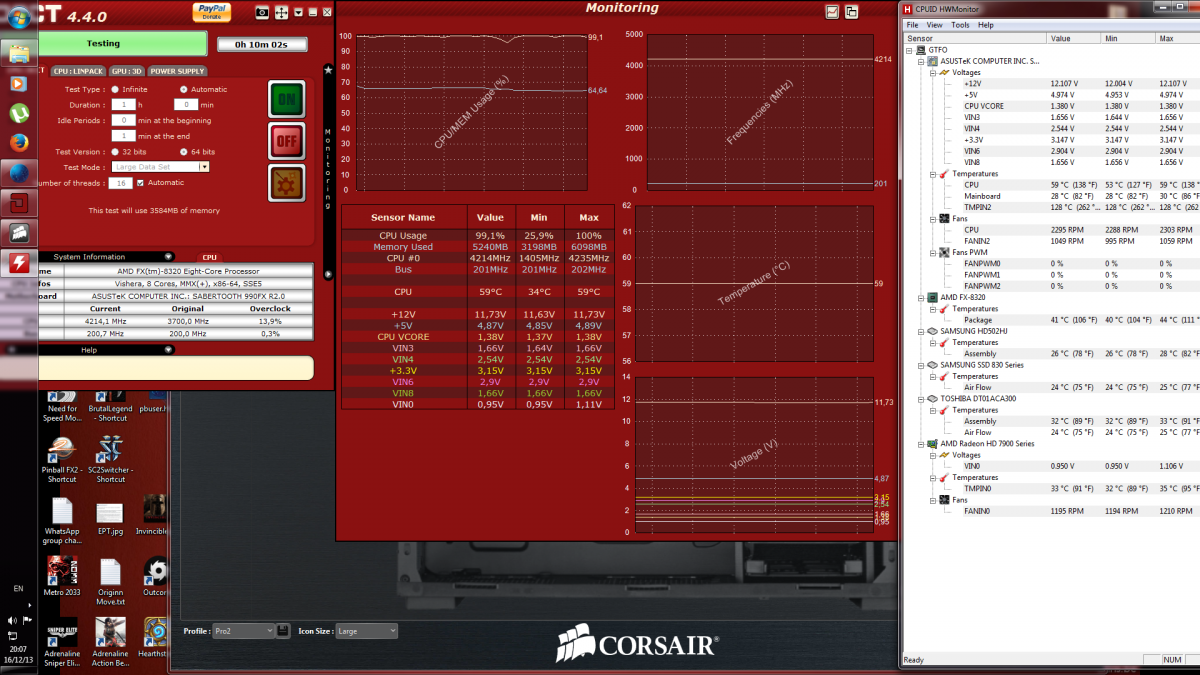Click the windows icon in Monitoring header
Image resolution: width=1200 pixels, height=675 pixels.
click(x=851, y=12)
